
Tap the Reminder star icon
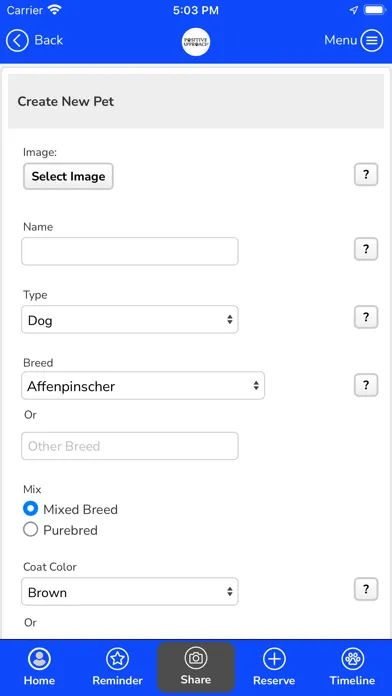118,659
